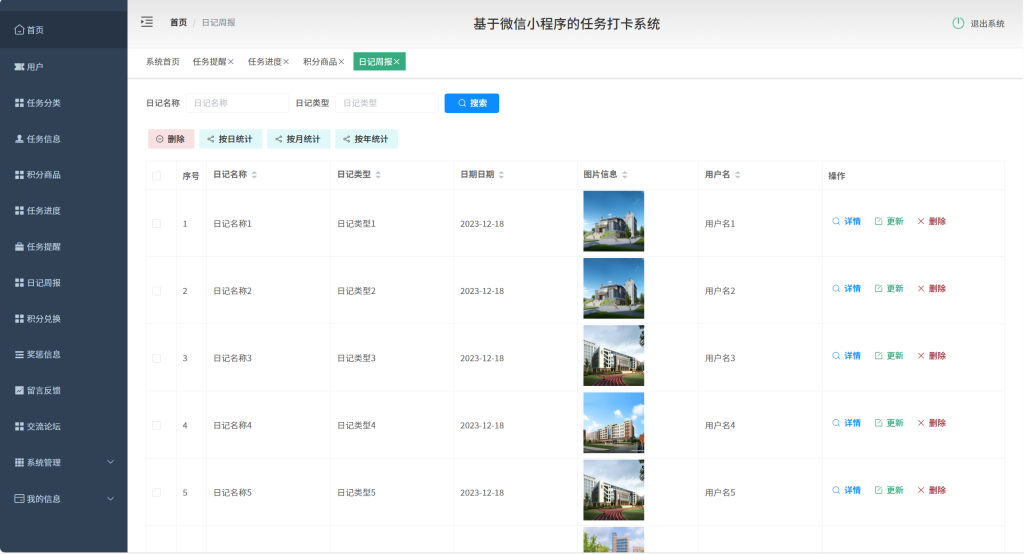This screenshot has height=554, width=1024.
Task: Click the blue 搜索 button
Action: pos(472,103)
